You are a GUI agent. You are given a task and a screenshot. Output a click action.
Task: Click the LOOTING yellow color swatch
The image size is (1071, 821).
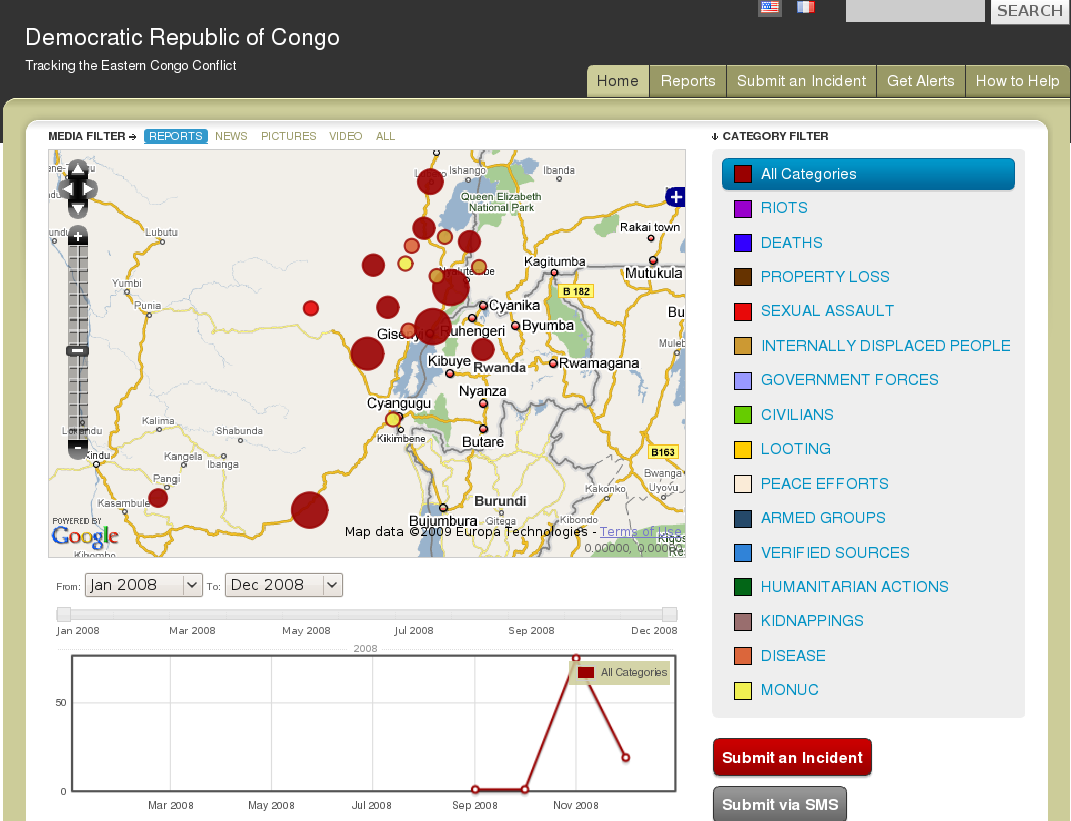742,449
